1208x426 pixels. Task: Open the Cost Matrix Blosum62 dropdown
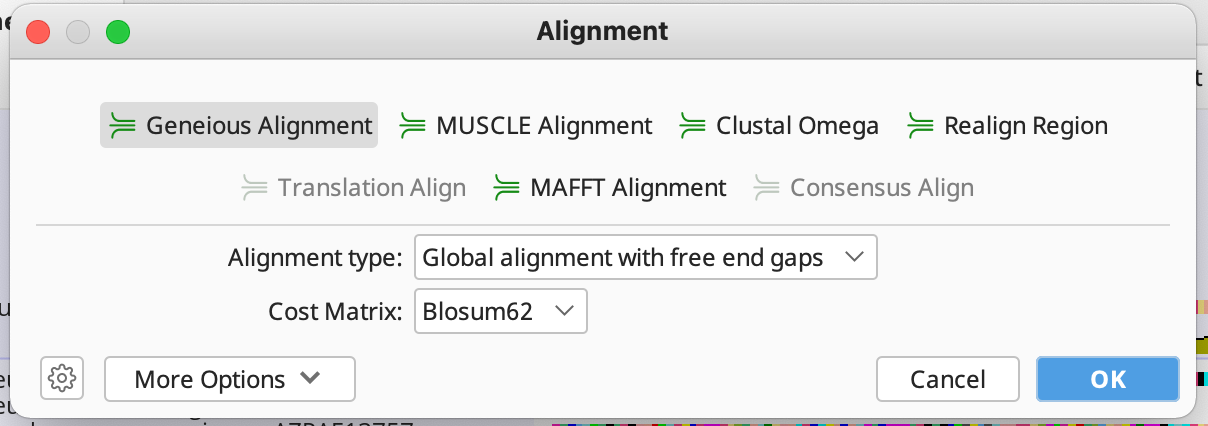(x=499, y=311)
